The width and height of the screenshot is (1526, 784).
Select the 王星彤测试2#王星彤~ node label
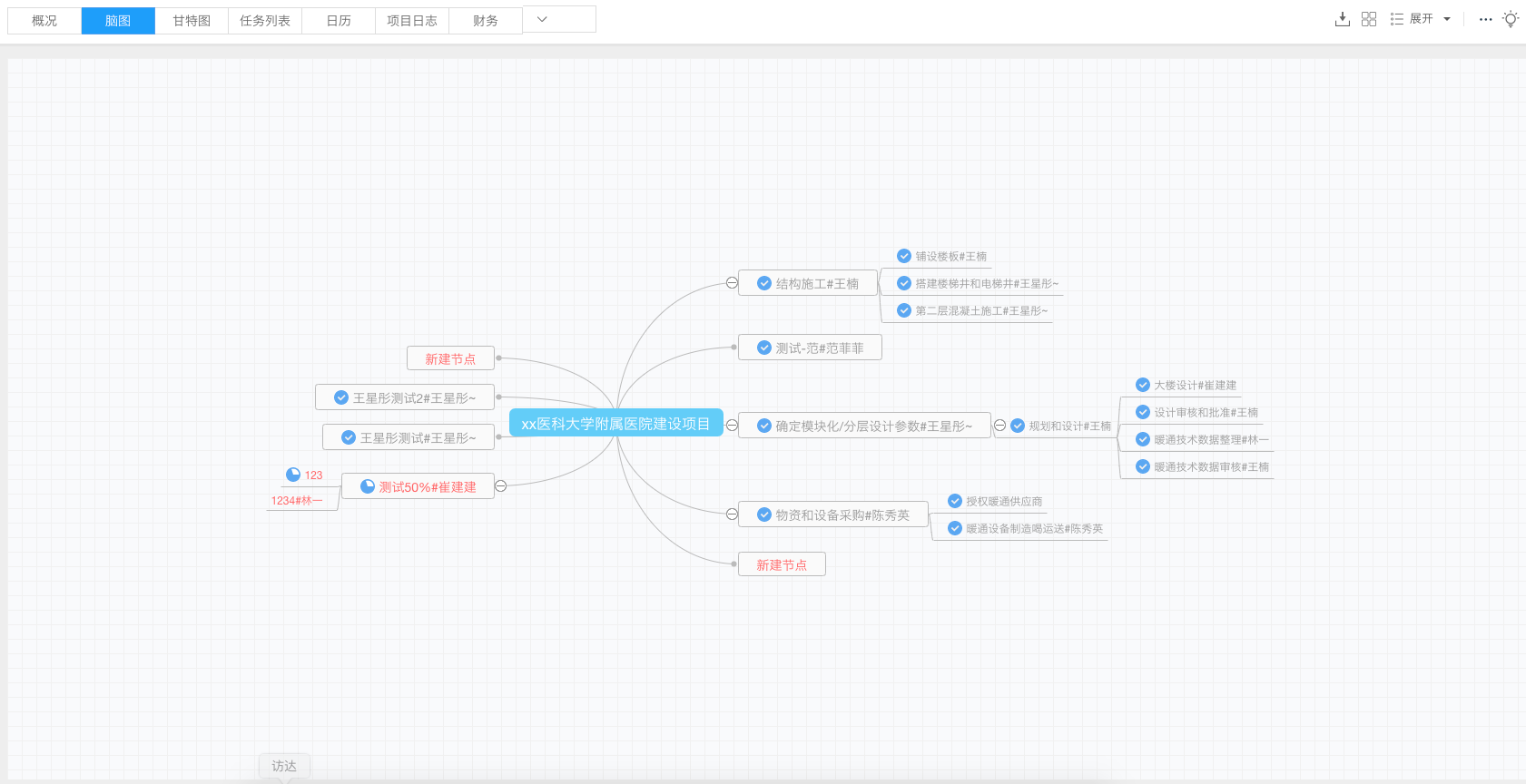[414, 397]
